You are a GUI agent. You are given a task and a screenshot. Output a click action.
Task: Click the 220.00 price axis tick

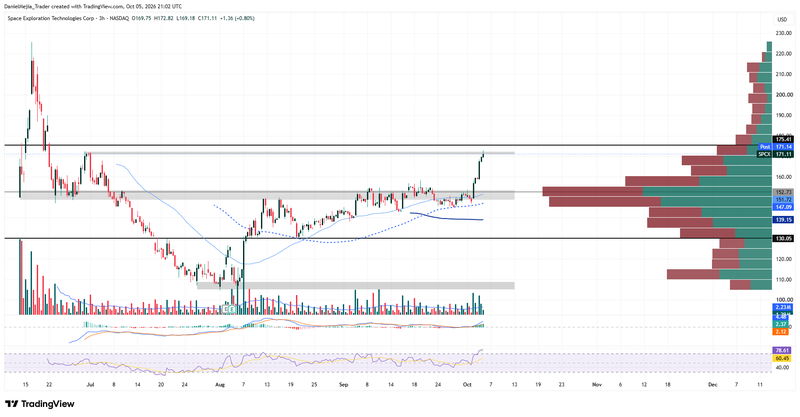(x=784, y=54)
